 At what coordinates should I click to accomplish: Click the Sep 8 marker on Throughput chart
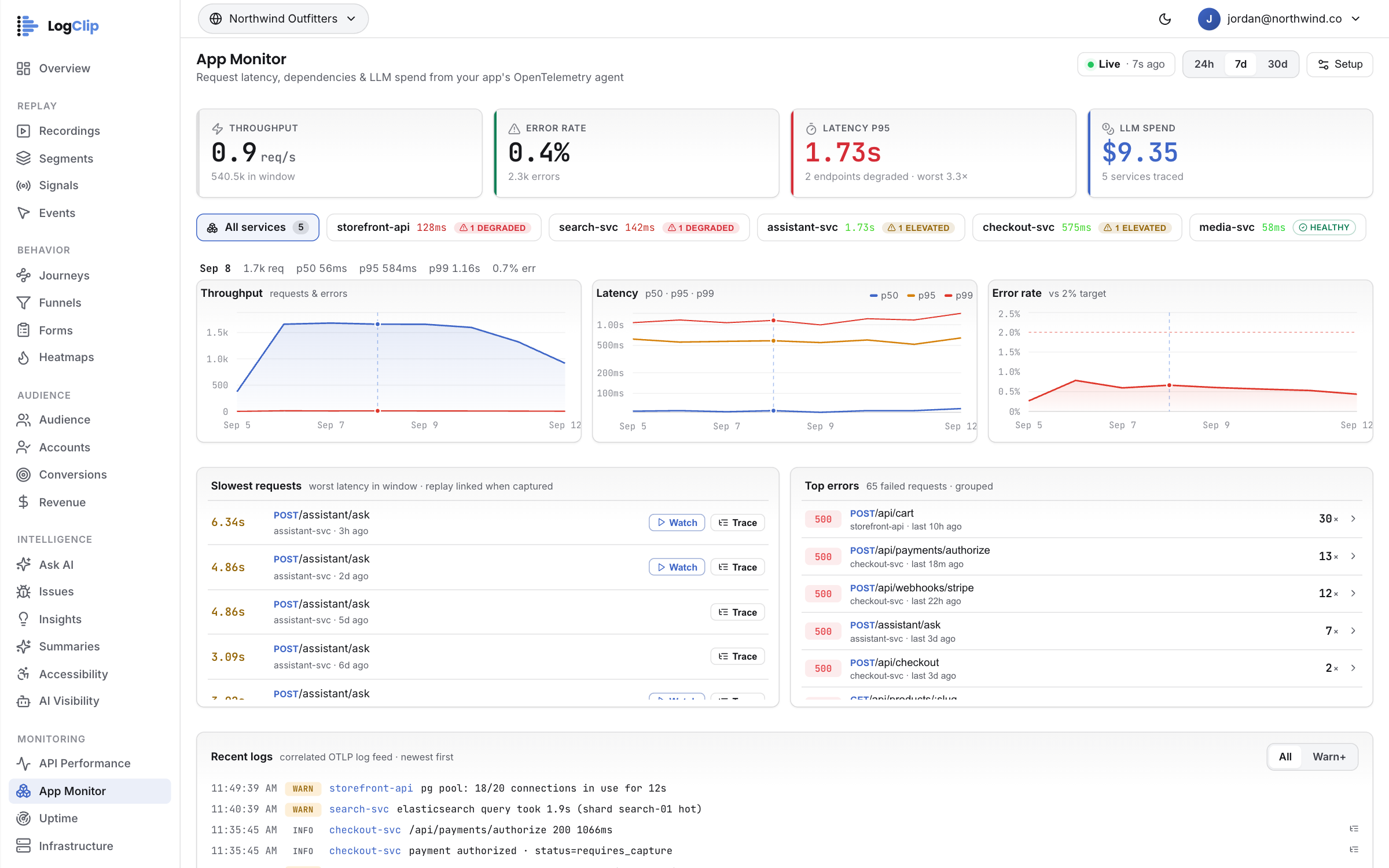point(378,324)
